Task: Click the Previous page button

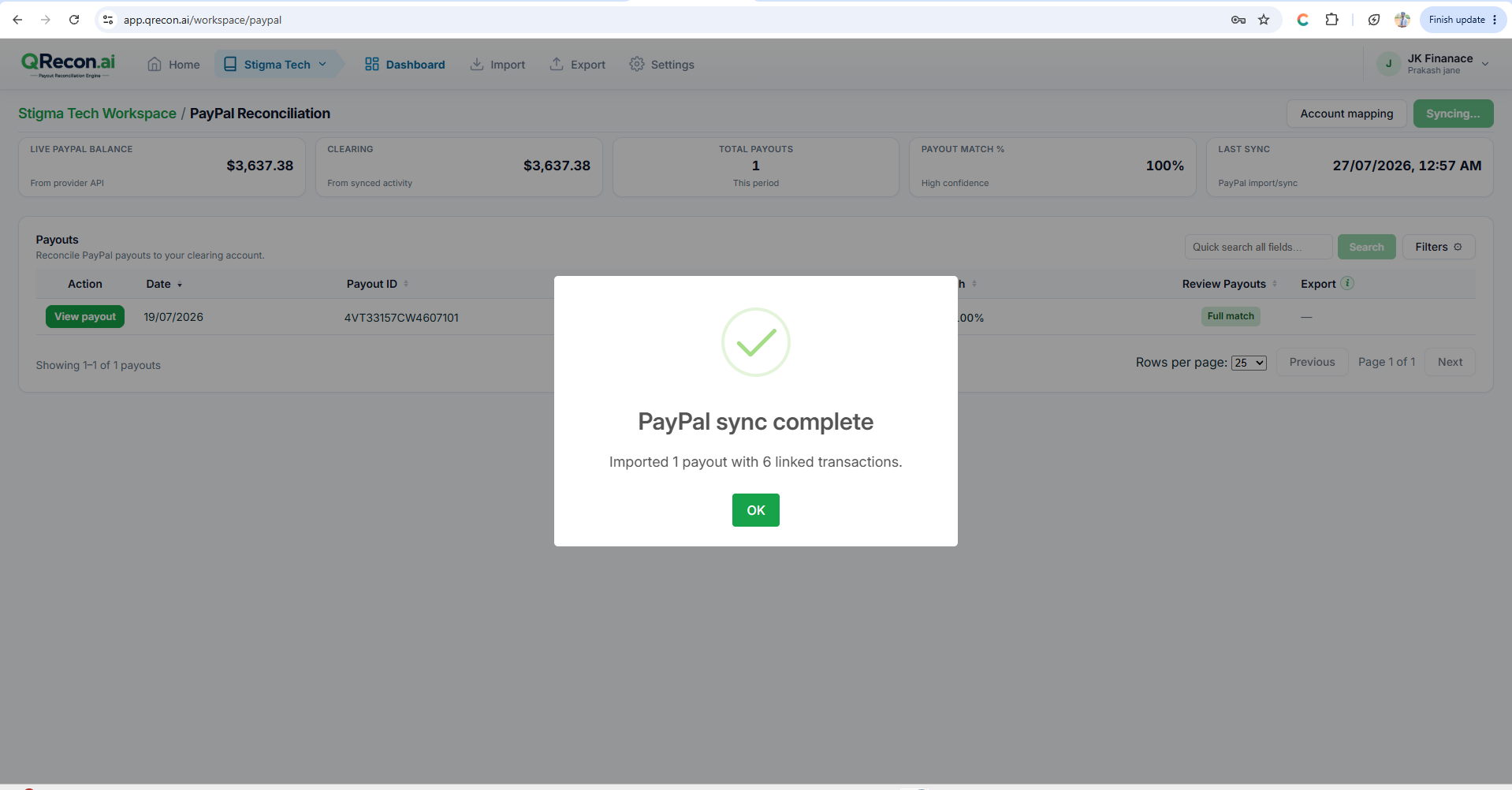Action: click(1312, 362)
